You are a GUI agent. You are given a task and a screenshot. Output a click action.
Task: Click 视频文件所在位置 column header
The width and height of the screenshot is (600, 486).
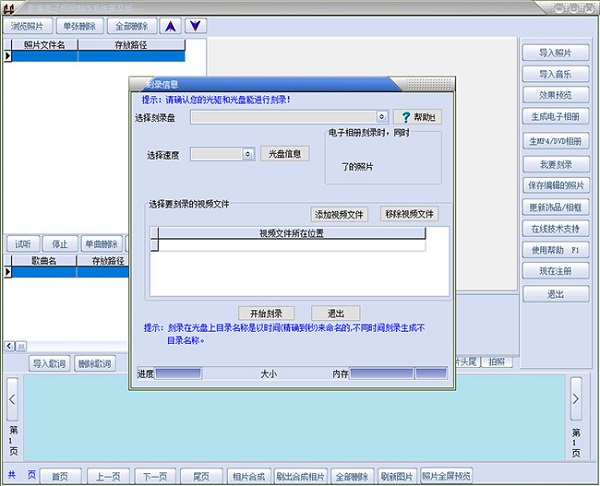(x=292, y=233)
